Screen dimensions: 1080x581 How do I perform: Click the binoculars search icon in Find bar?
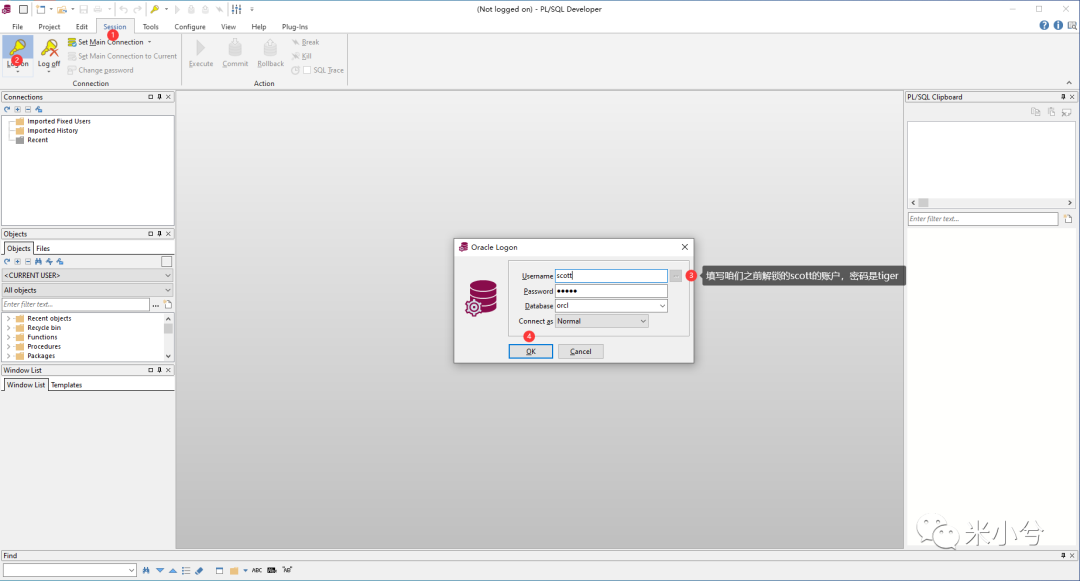point(146,570)
